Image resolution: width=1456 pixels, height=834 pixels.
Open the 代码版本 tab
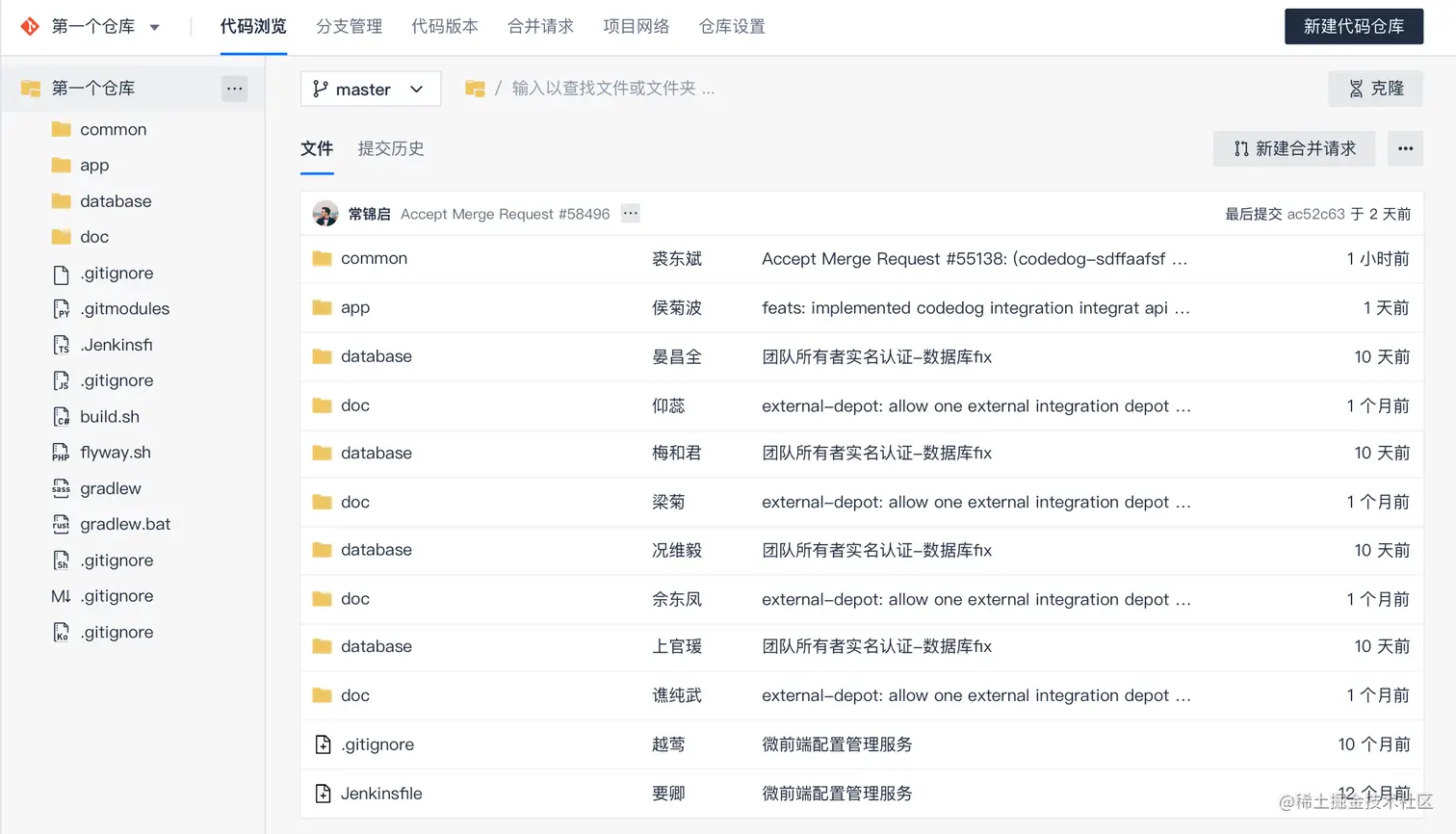tap(445, 26)
